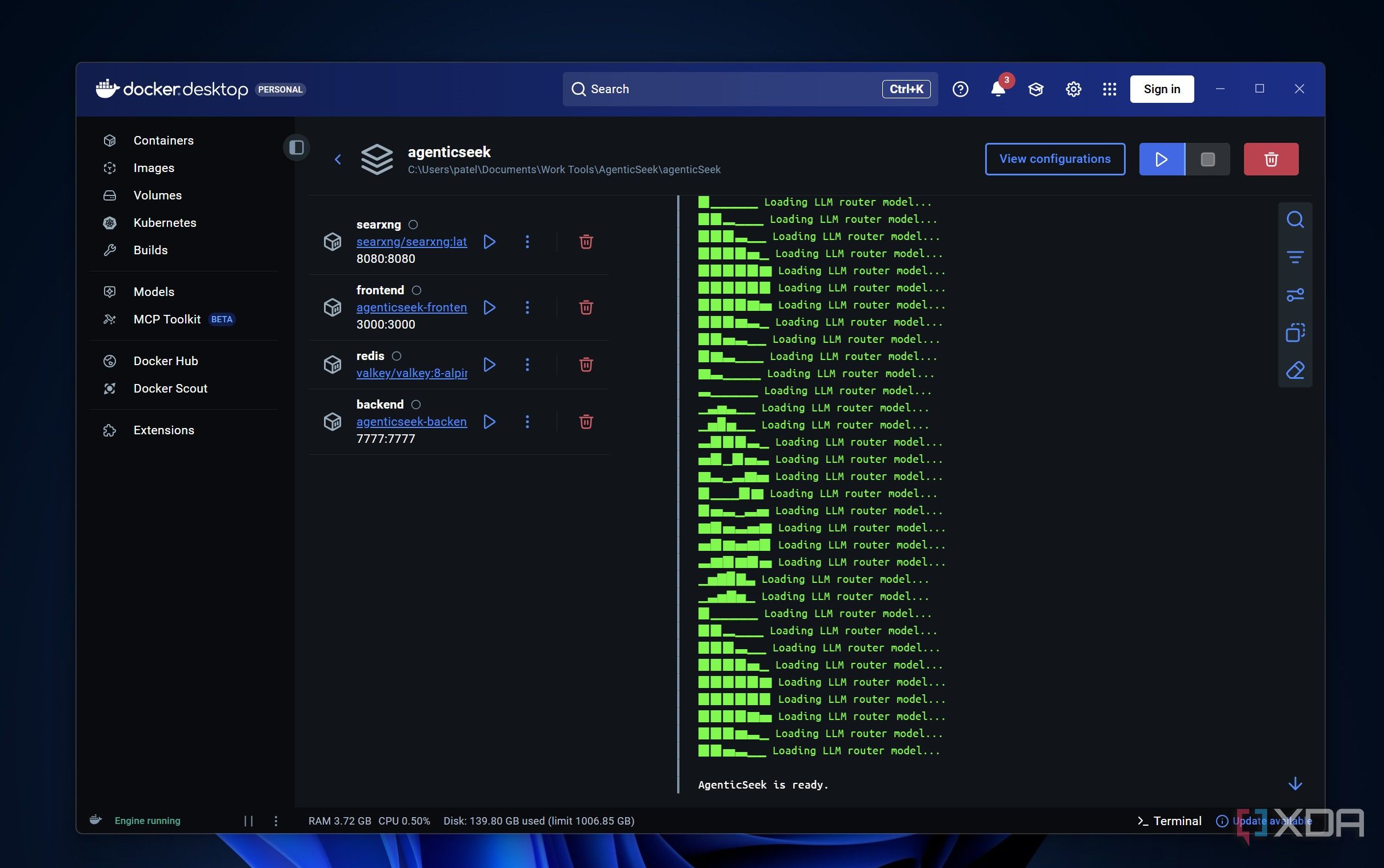Stop the agenticseek stack with the stop button
This screenshot has width=1384, height=868.
1207,159
